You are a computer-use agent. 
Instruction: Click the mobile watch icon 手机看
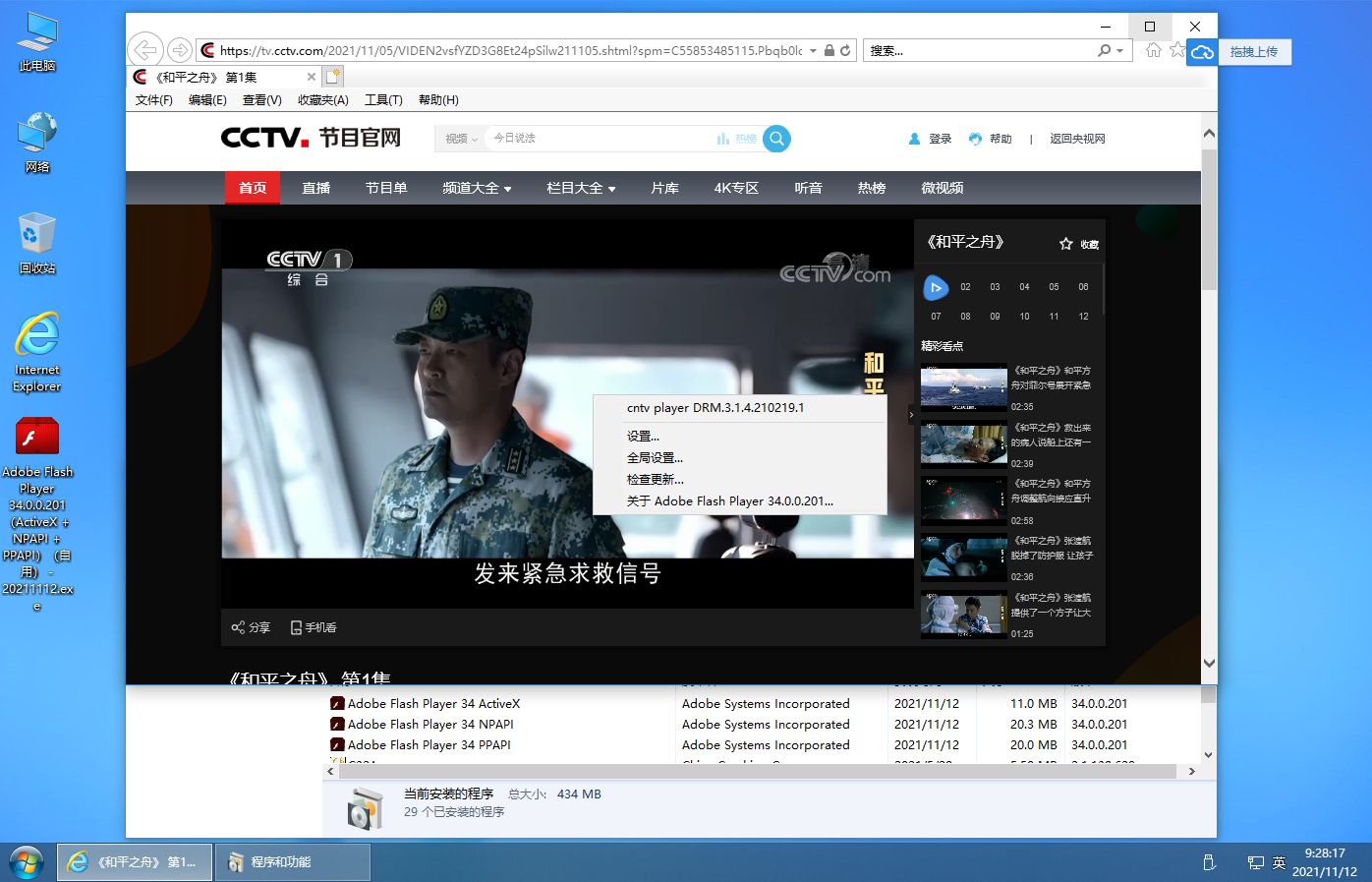tap(296, 627)
